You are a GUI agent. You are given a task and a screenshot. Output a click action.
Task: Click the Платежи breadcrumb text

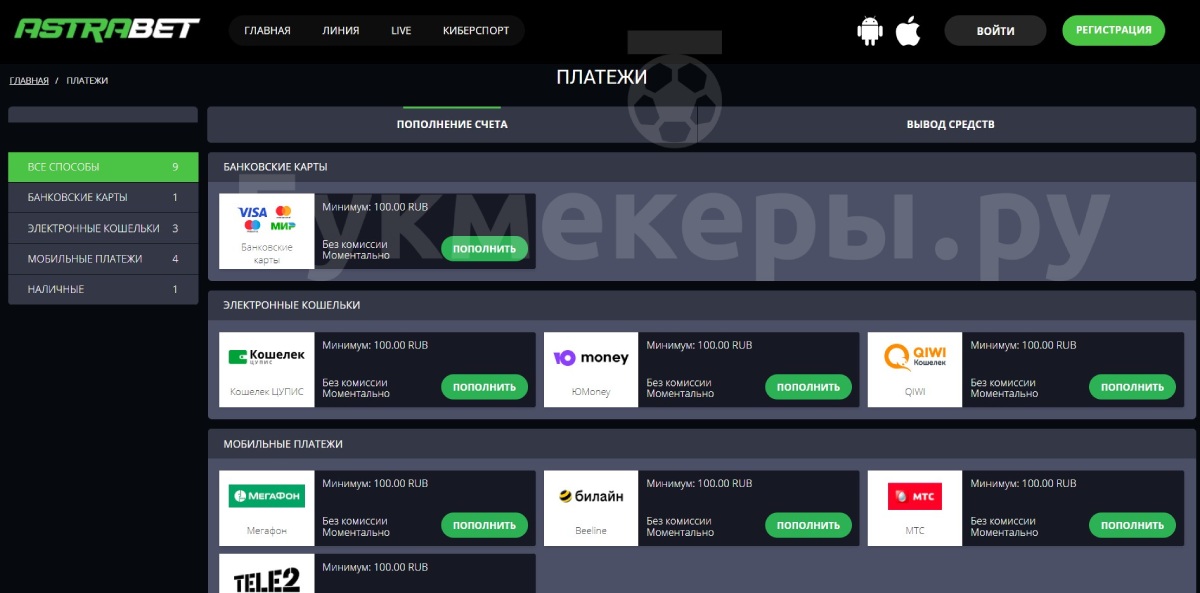(x=87, y=80)
